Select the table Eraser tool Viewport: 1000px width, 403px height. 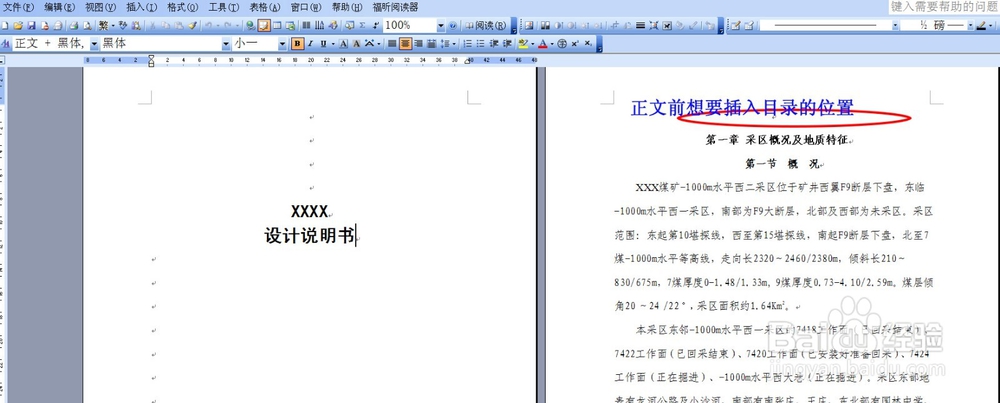coord(749,26)
